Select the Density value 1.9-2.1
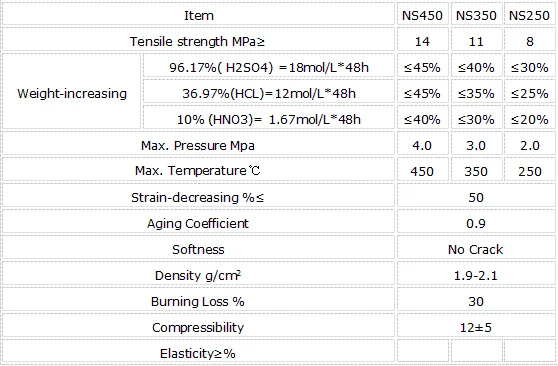The image size is (558, 366). point(476,275)
